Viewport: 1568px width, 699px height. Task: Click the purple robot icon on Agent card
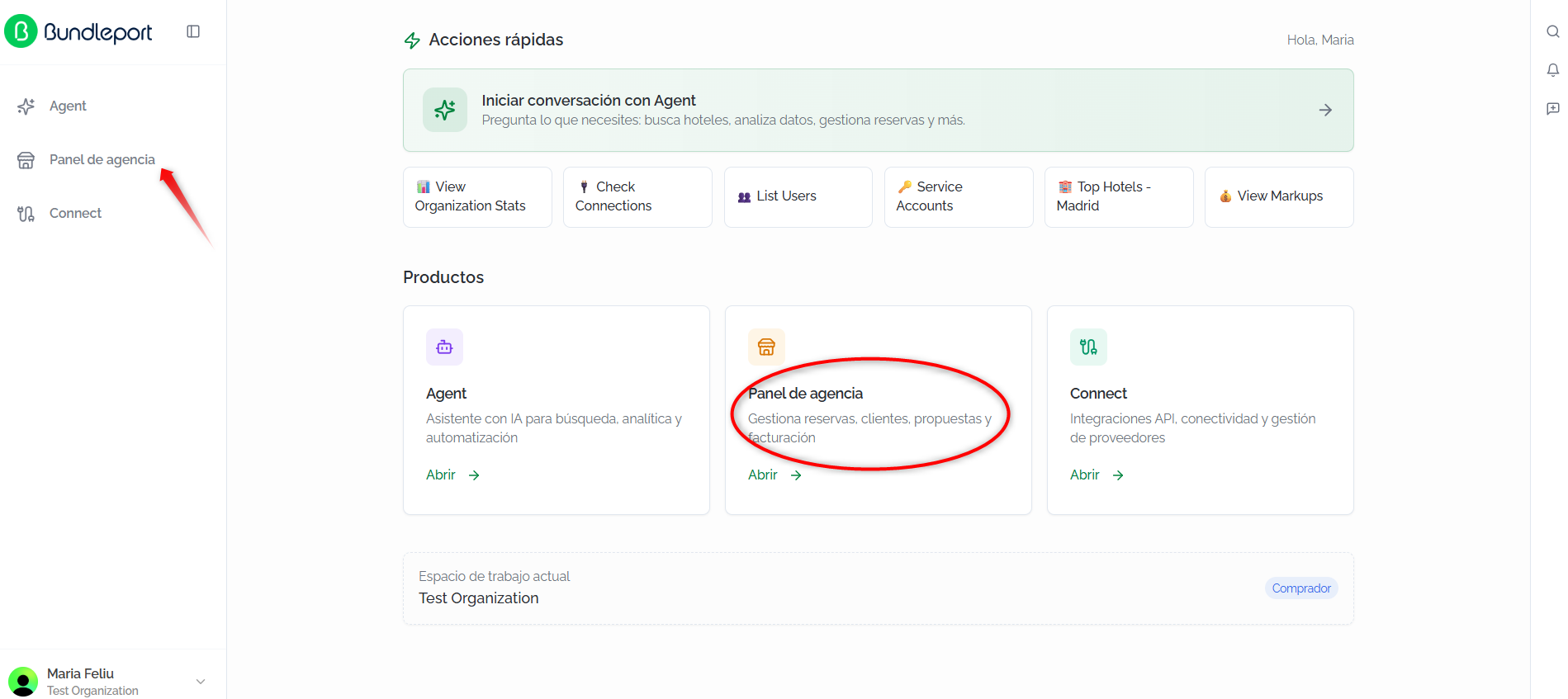point(444,347)
